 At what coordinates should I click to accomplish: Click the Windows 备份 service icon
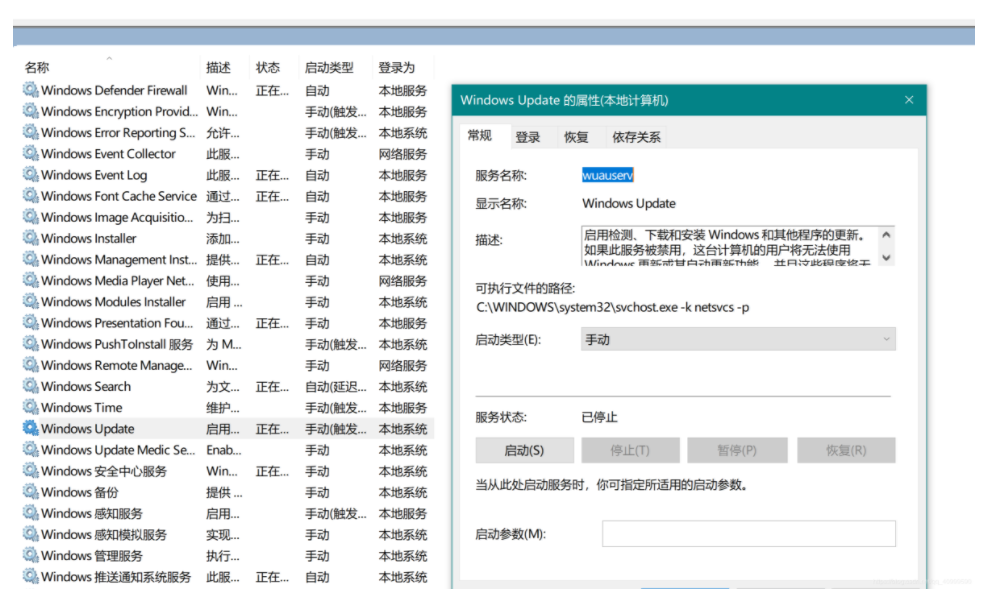point(30,492)
